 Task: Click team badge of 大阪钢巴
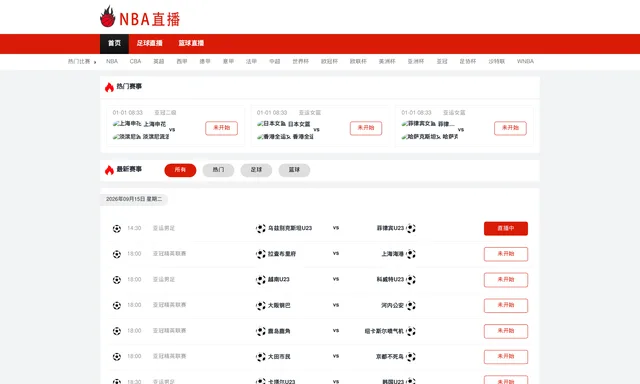click(x=261, y=306)
